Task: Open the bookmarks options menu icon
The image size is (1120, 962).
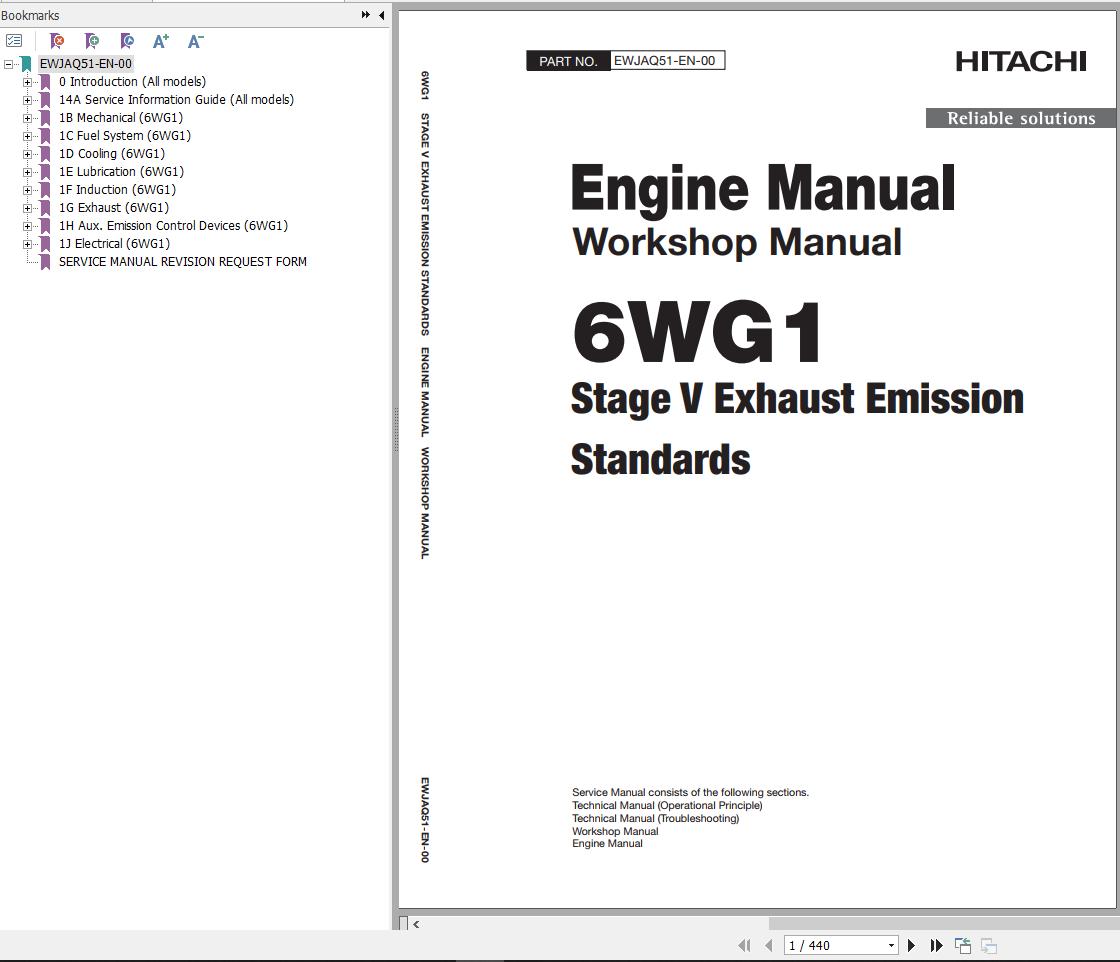Action: point(14,41)
